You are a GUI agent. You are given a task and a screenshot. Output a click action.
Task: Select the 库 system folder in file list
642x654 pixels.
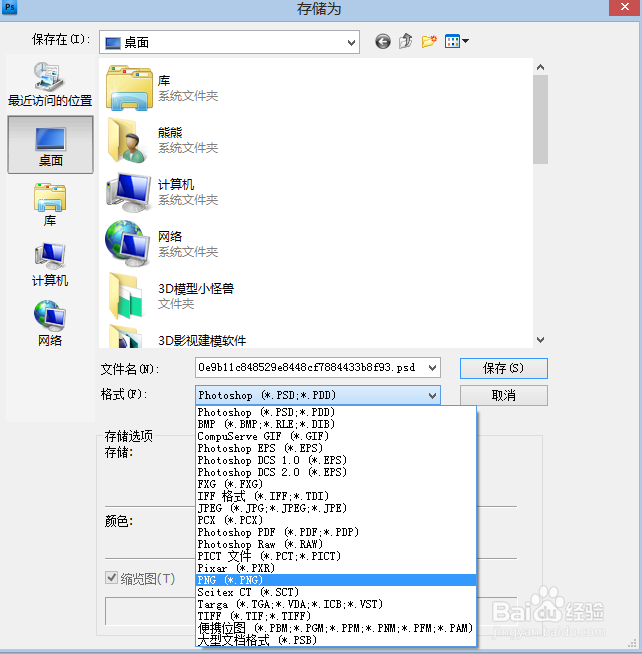tap(163, 88)
